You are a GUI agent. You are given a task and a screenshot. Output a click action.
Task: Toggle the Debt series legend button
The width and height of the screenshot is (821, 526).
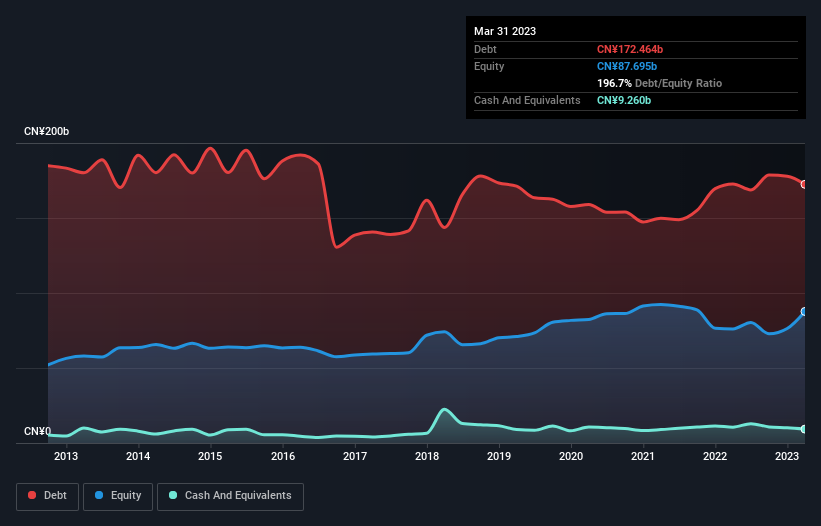click(x=48, y=496)
